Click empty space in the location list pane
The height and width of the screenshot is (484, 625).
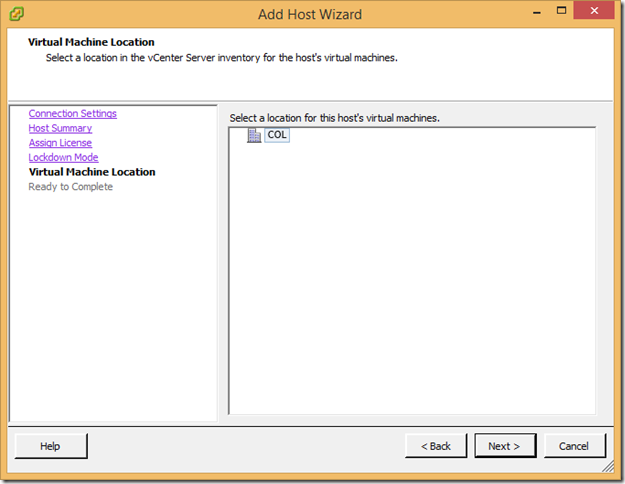click(x=410, y=280)
